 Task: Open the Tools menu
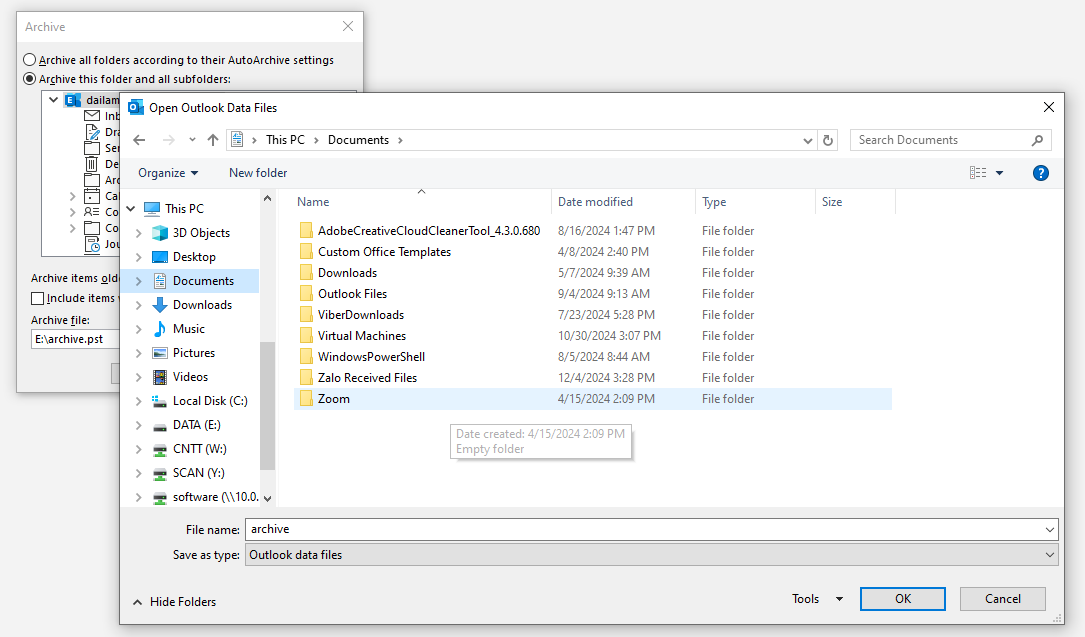pyautogui.click(x=817, y=599)
